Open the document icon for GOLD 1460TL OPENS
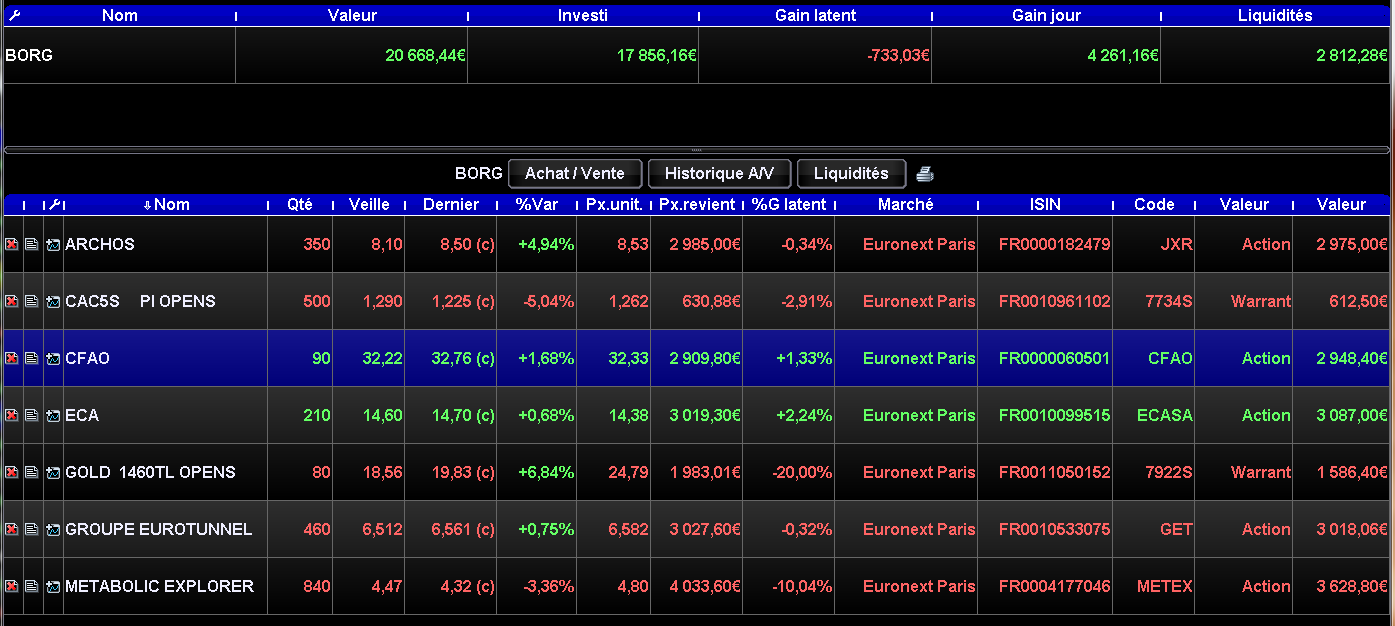 pyautogui.click(x=32, y=473)
